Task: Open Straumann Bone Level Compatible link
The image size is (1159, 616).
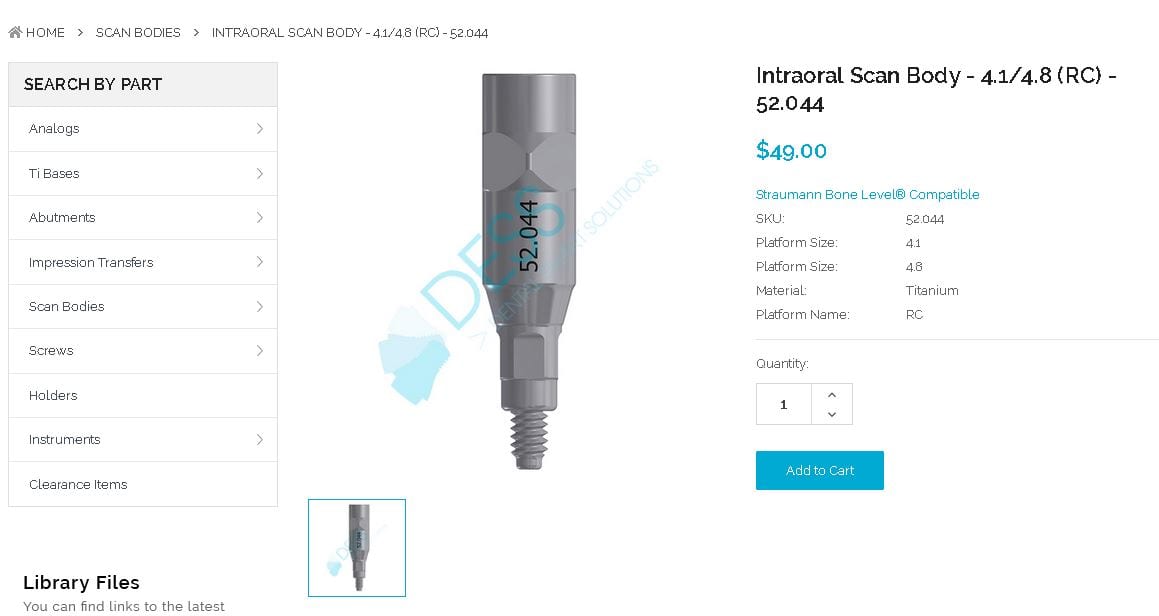Action: pyautogui.click(x=867, y=194)
